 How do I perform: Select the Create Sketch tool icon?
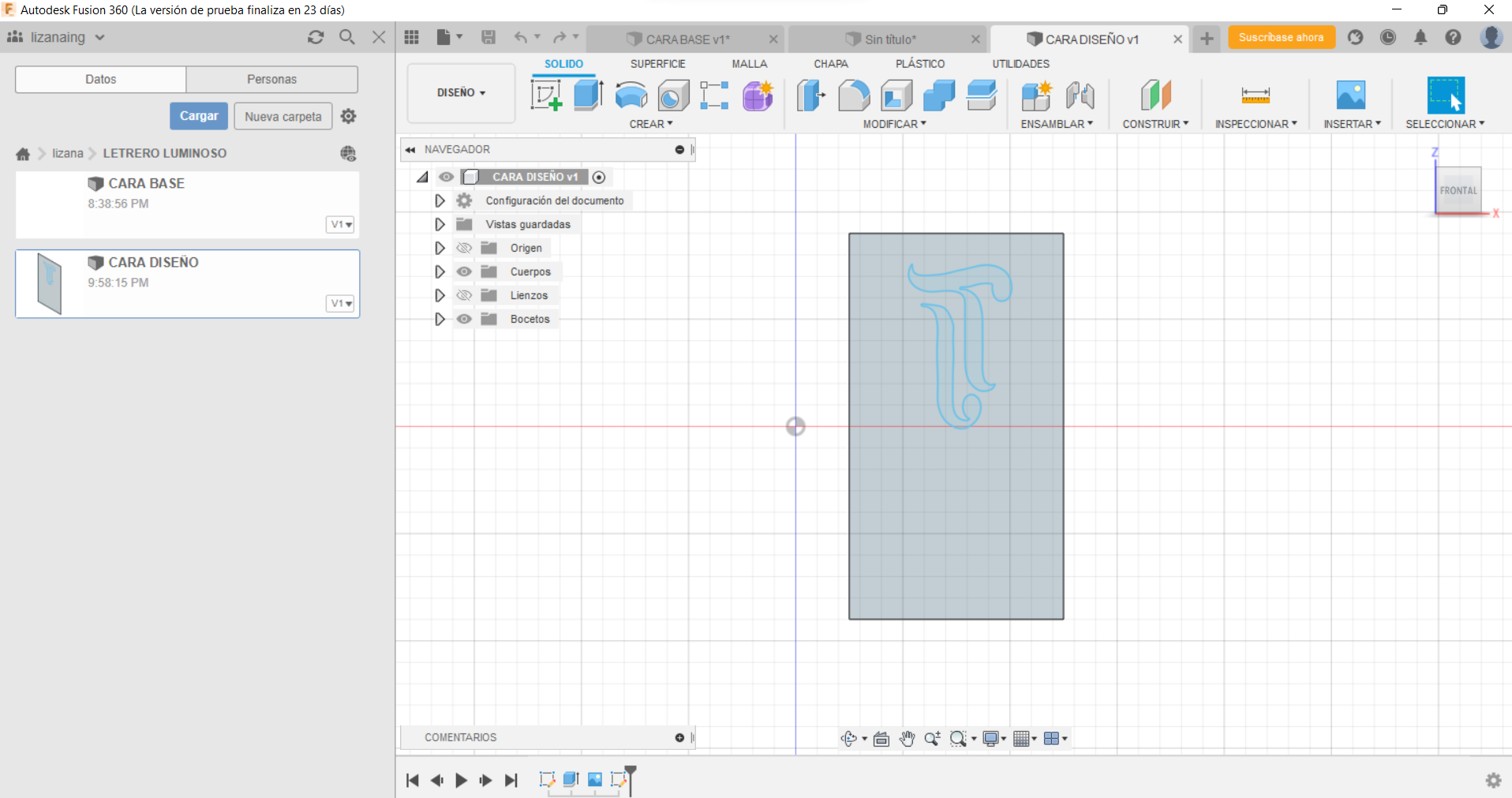(545, 96)
